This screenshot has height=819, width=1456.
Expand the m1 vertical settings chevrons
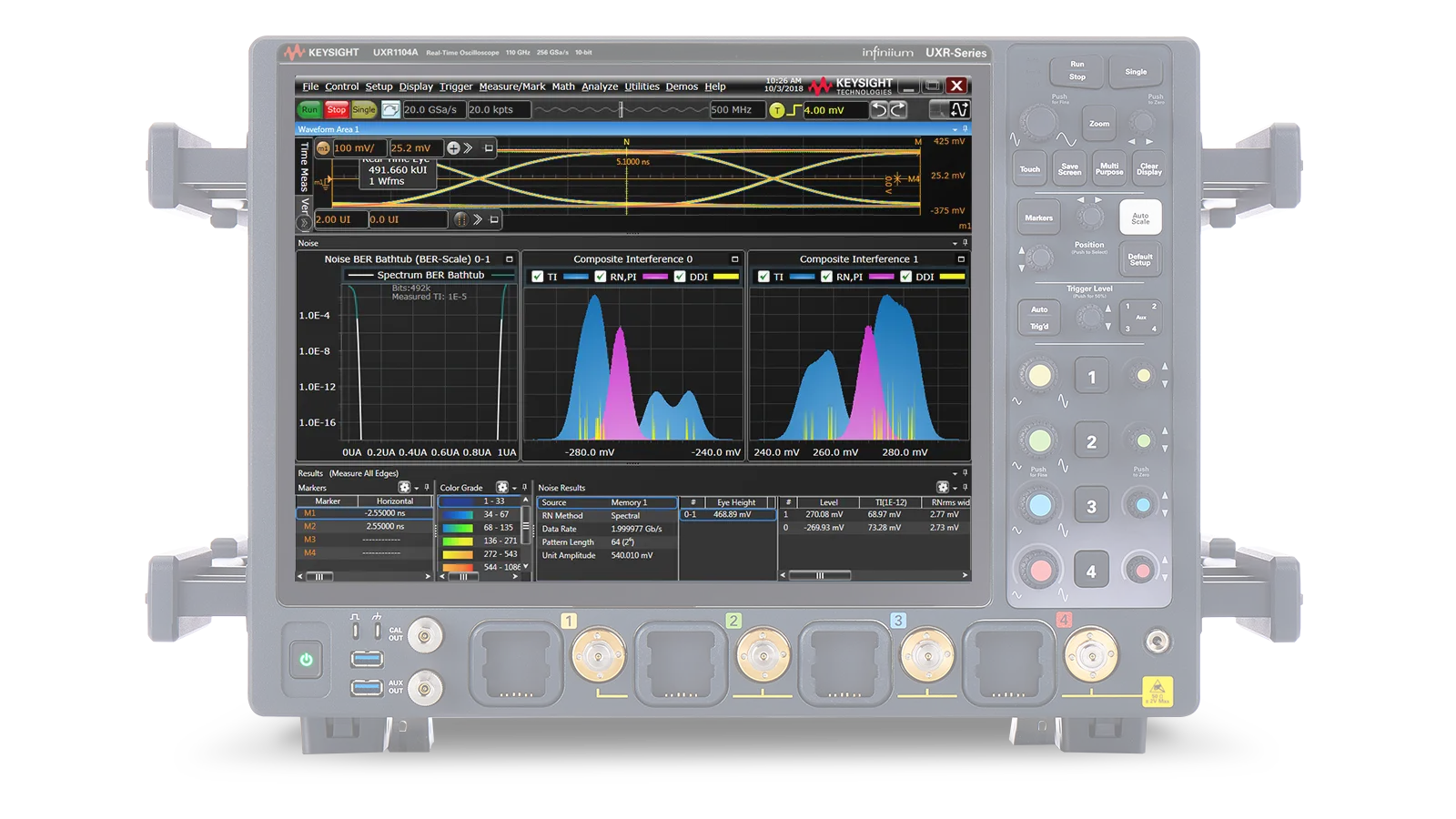pos(469,148)
